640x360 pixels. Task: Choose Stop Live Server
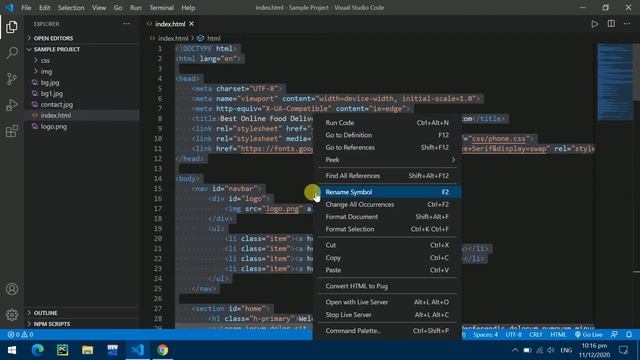[x=387, y=315]
